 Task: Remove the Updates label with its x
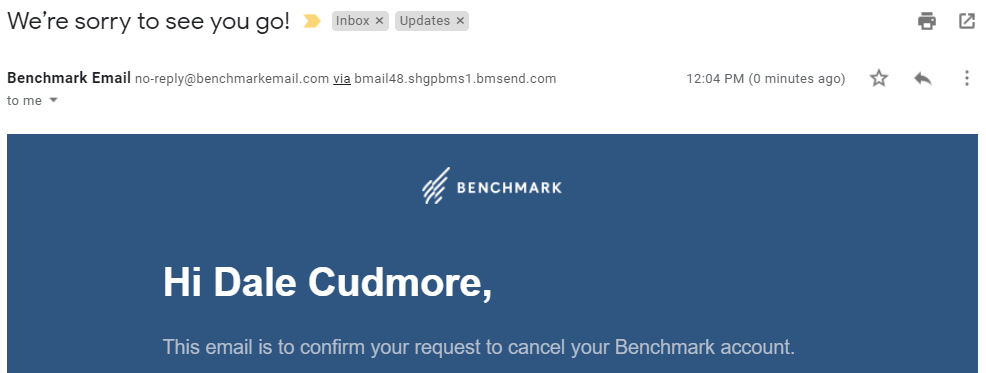[x=460, y=21]
